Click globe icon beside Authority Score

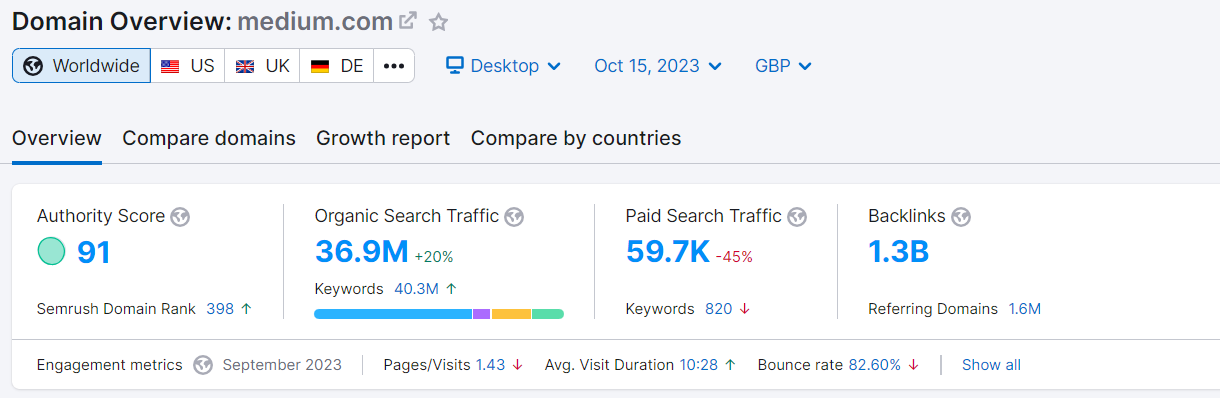[180, 216]
